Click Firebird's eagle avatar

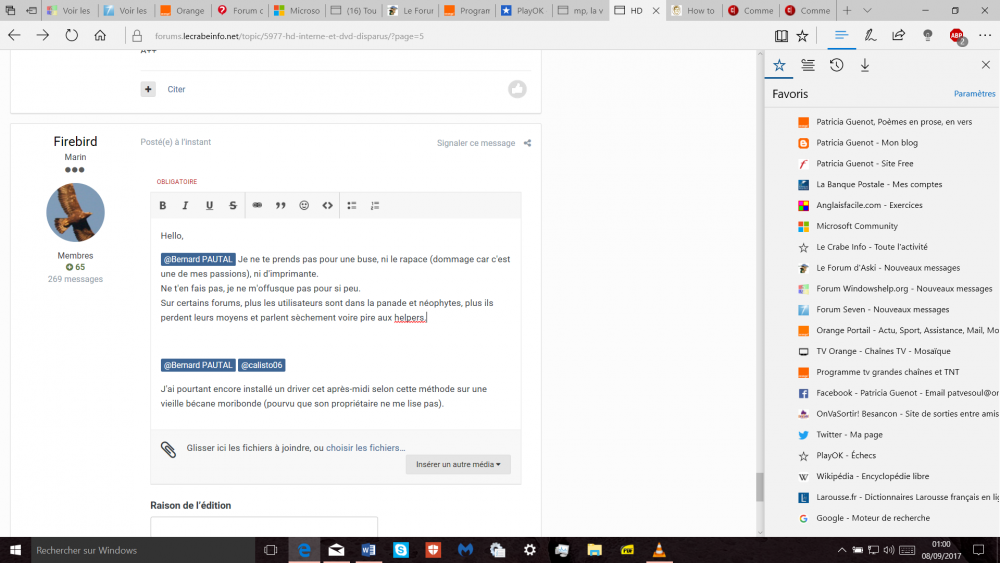75,212
